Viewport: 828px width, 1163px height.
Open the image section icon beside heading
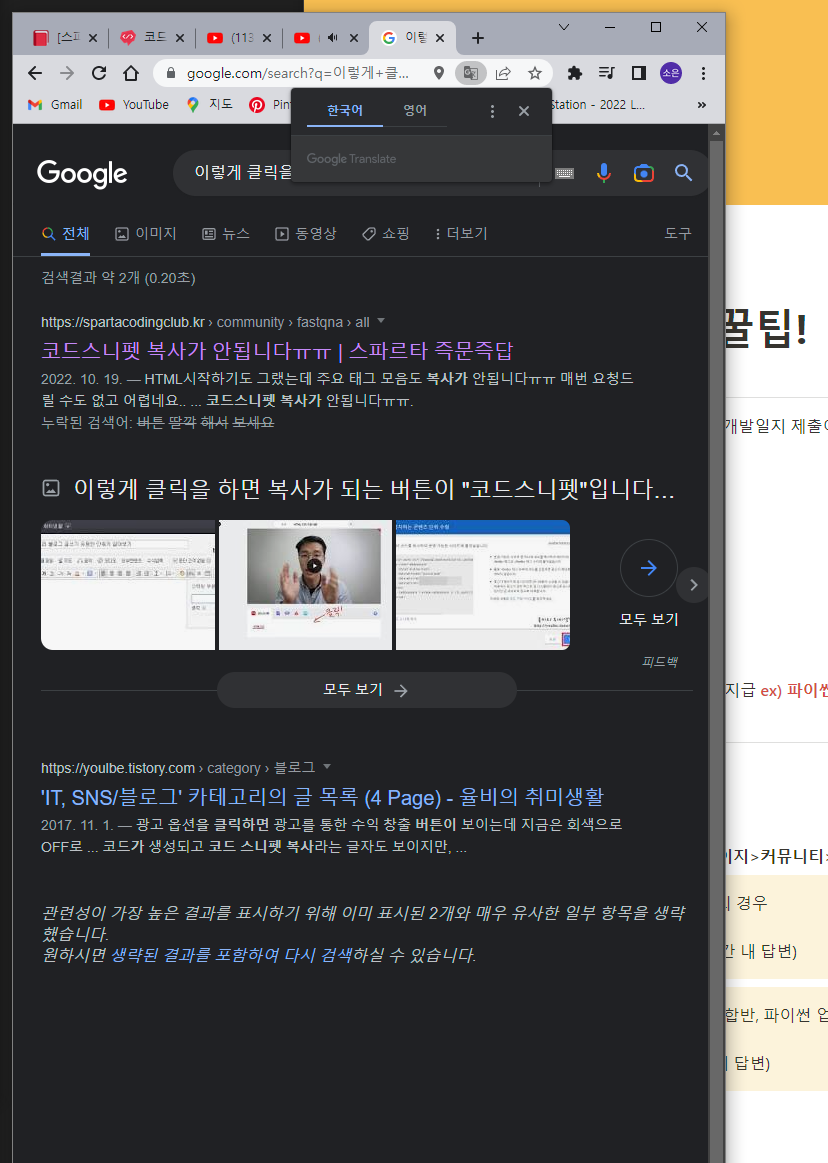pos(50,488)
